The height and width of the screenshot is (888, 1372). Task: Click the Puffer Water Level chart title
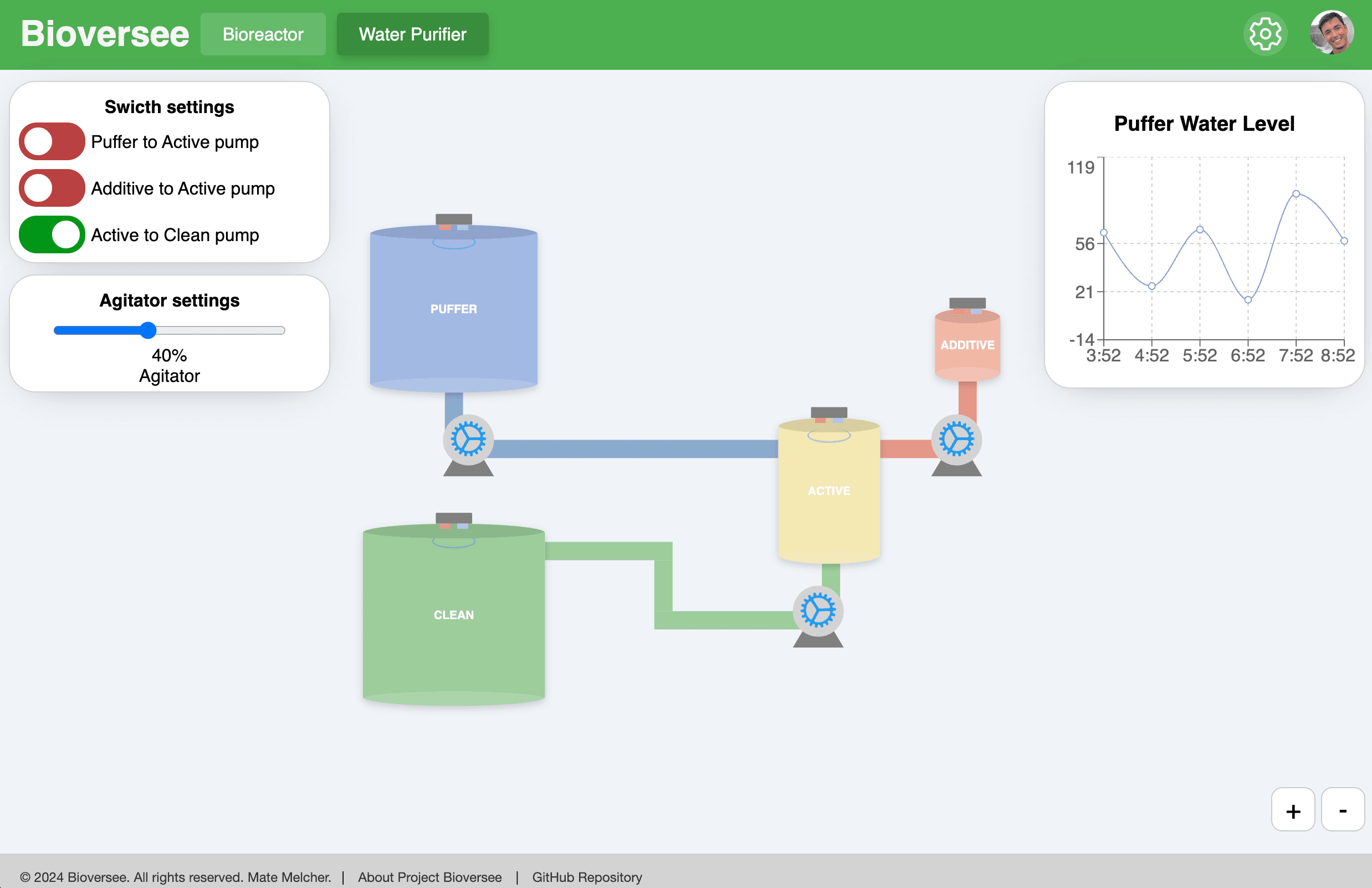[x=1204, y=124]
